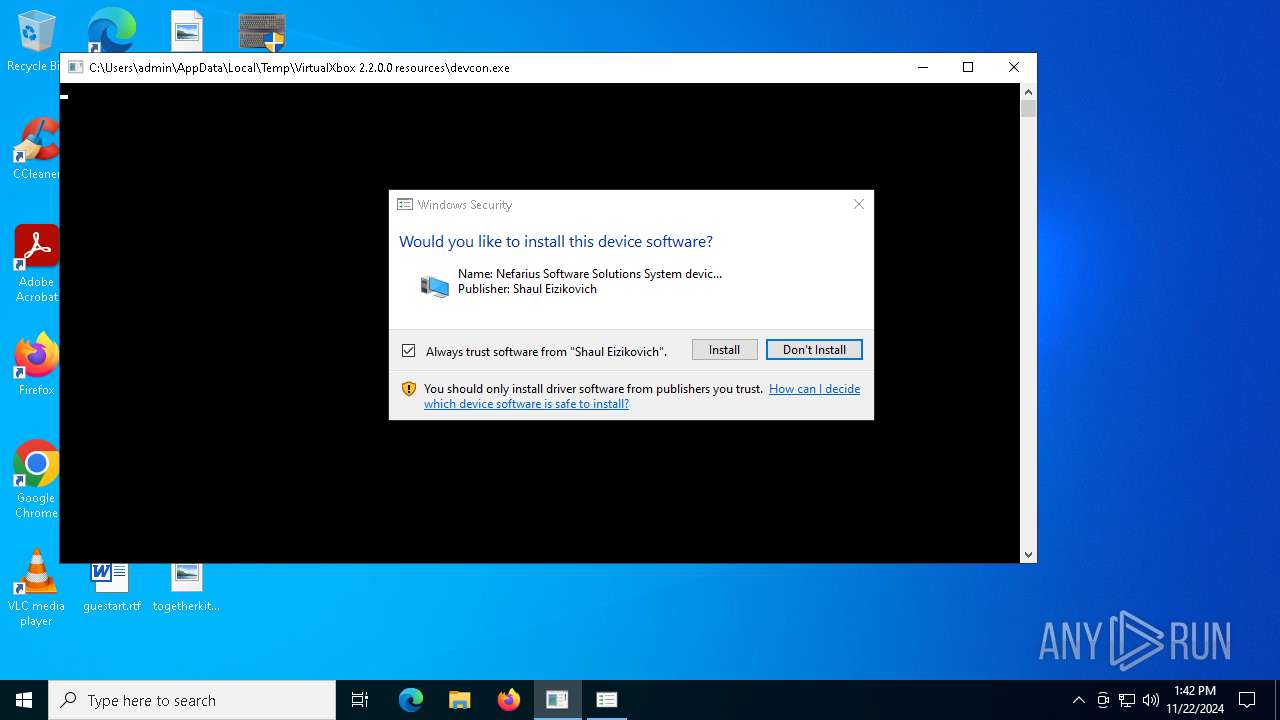Open the notification center icon
This screenshot has width=1280, height=720.
click(x=1247, y=700)
